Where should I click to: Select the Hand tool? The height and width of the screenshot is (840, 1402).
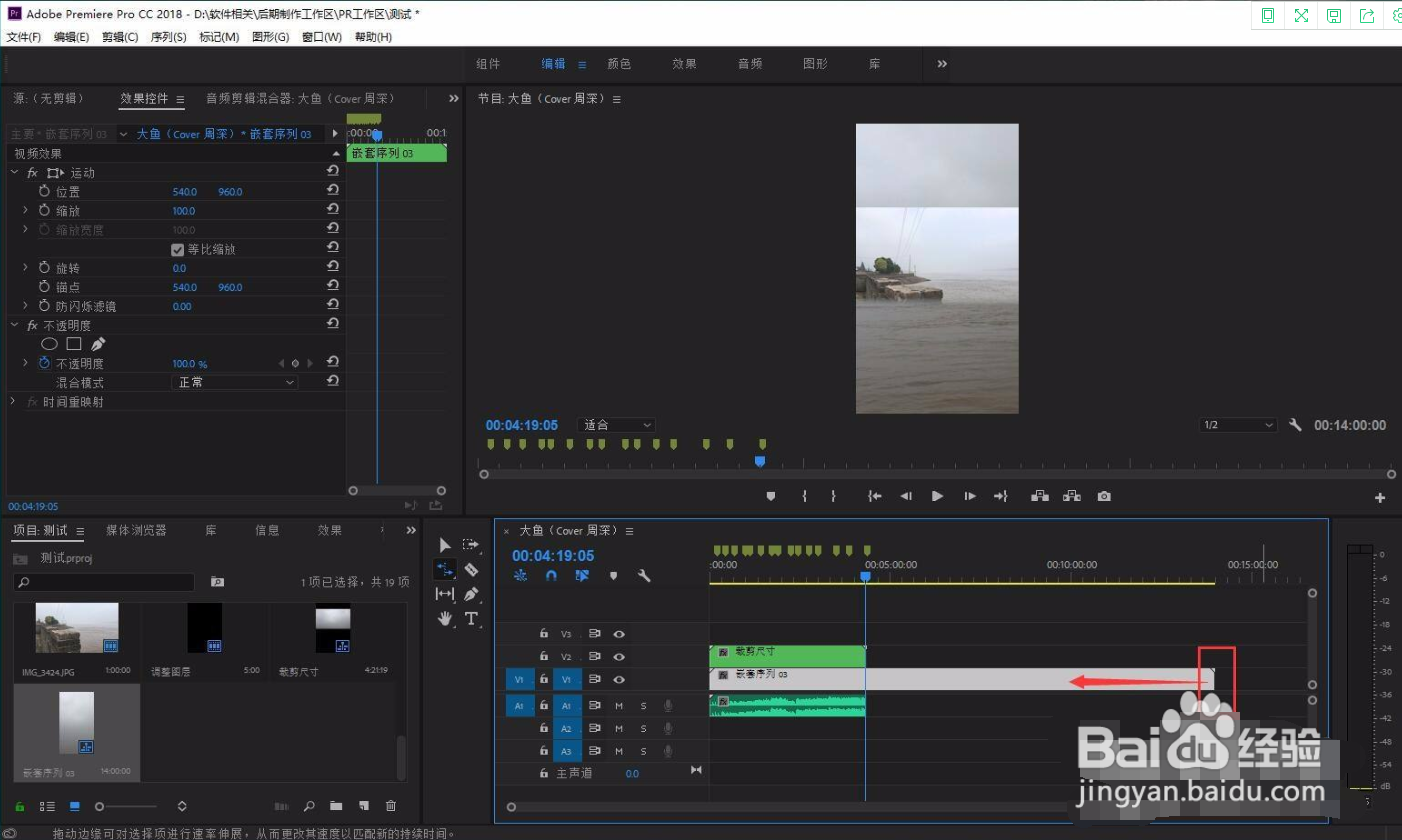click(445, 619)
